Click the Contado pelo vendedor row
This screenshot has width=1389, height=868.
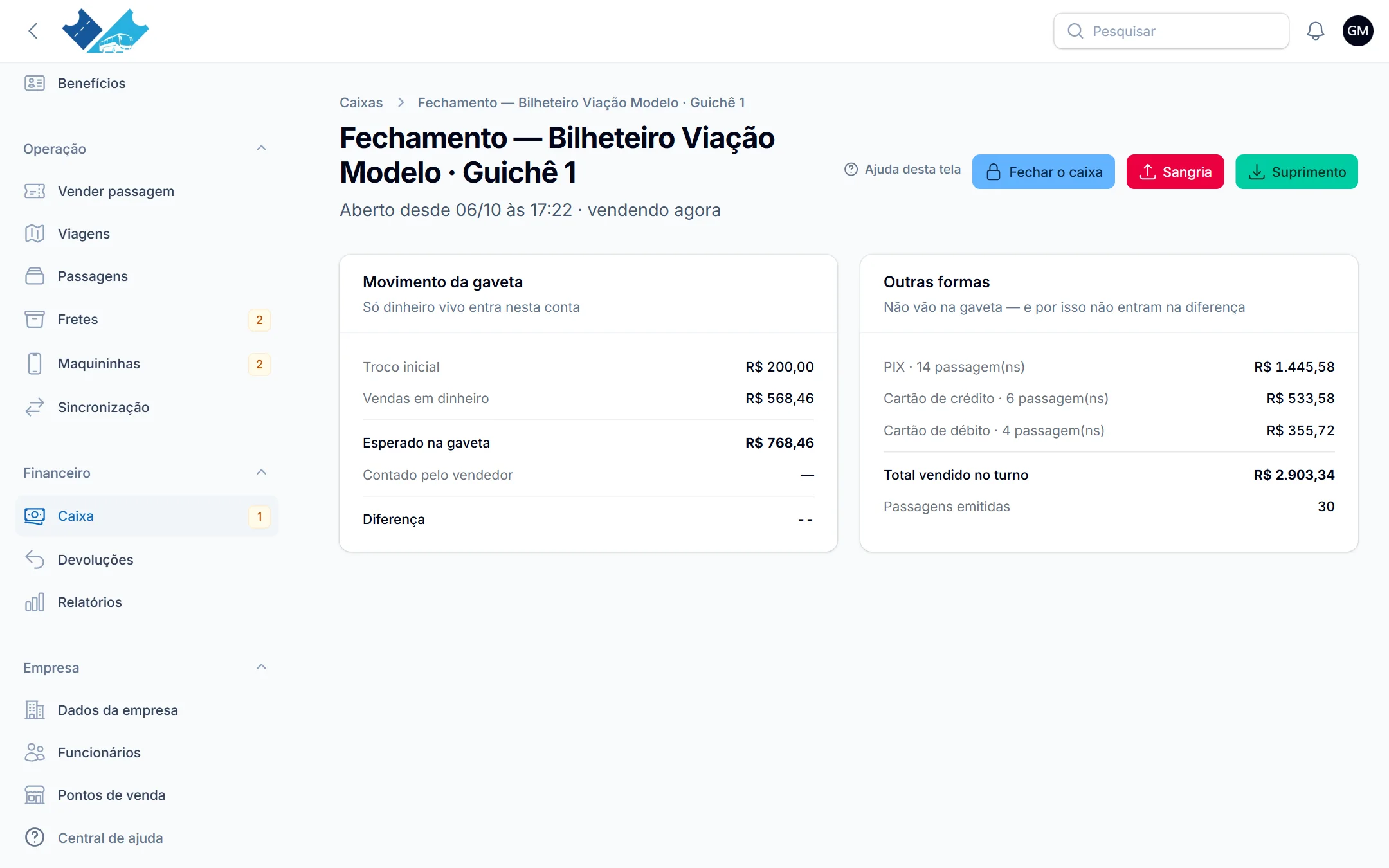click(x=588, y=475)
